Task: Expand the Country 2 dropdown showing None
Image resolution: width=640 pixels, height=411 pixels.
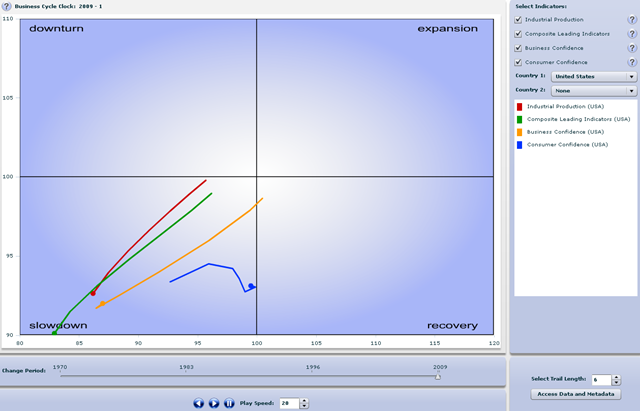Action: click(594, 90)
